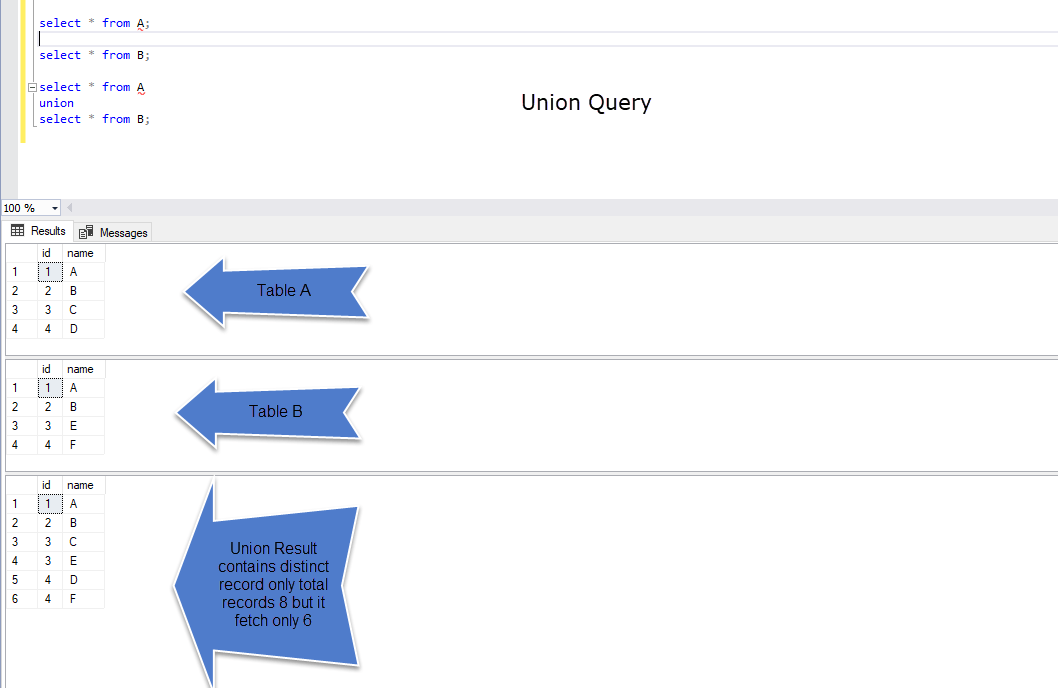Click the document icon on the Messages tab
The width and height of the screenshot is (1058, 688).
tap(86, 231)
